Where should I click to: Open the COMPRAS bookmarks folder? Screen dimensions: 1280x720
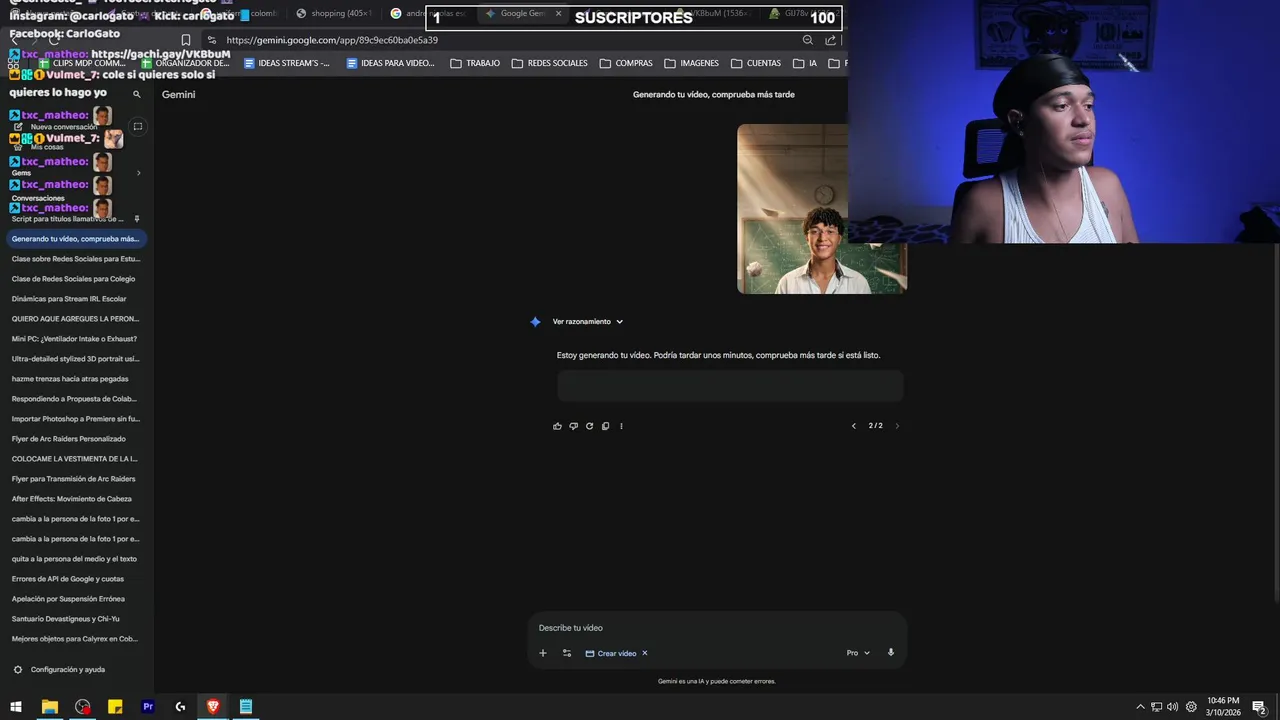[626, 63]
